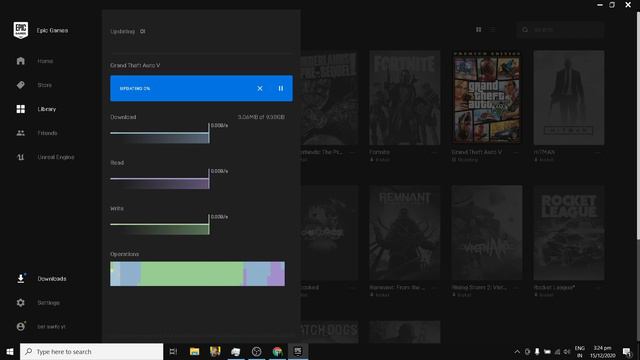Open options menu for Fortnite

click(x=435, y=152)
